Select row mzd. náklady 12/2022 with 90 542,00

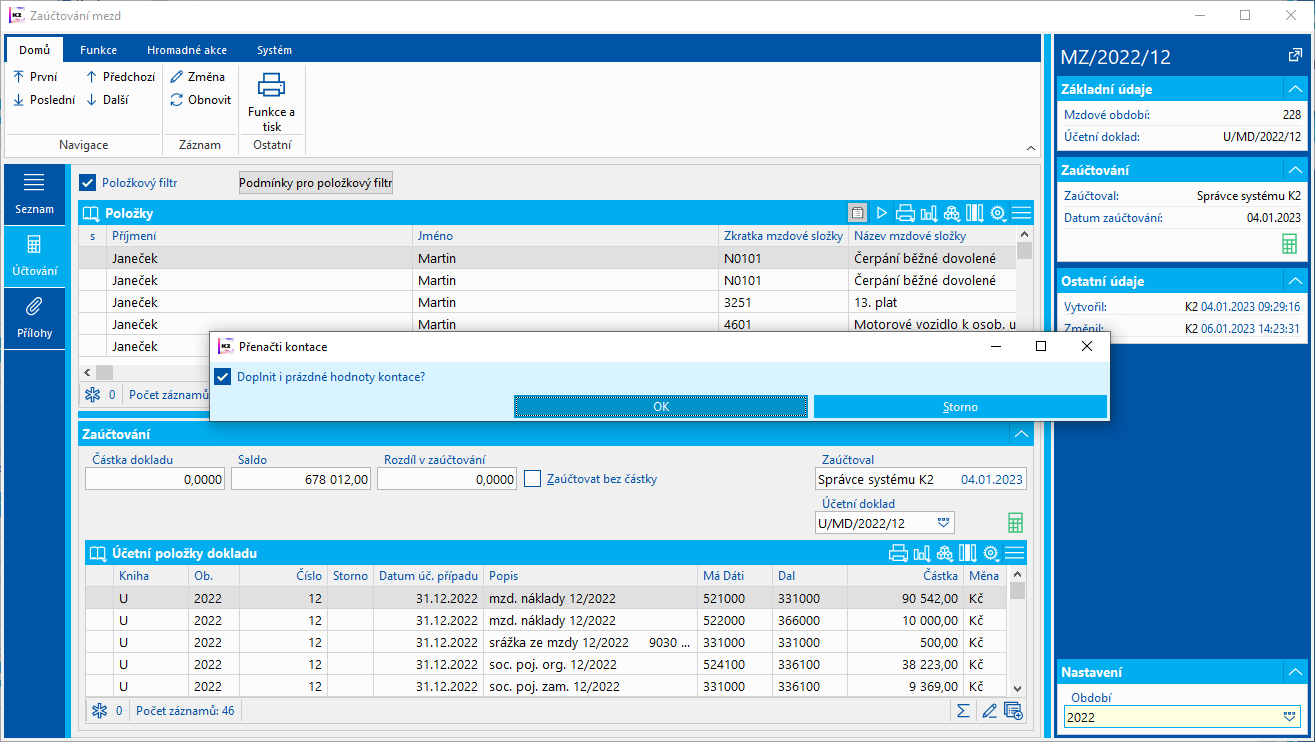547,598
